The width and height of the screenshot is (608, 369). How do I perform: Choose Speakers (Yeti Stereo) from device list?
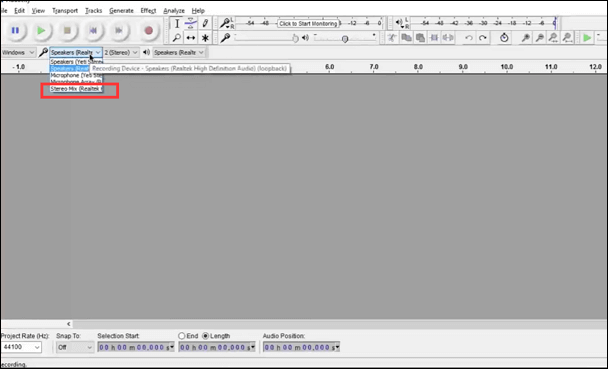pyautogui.click(x=76, y=62)
